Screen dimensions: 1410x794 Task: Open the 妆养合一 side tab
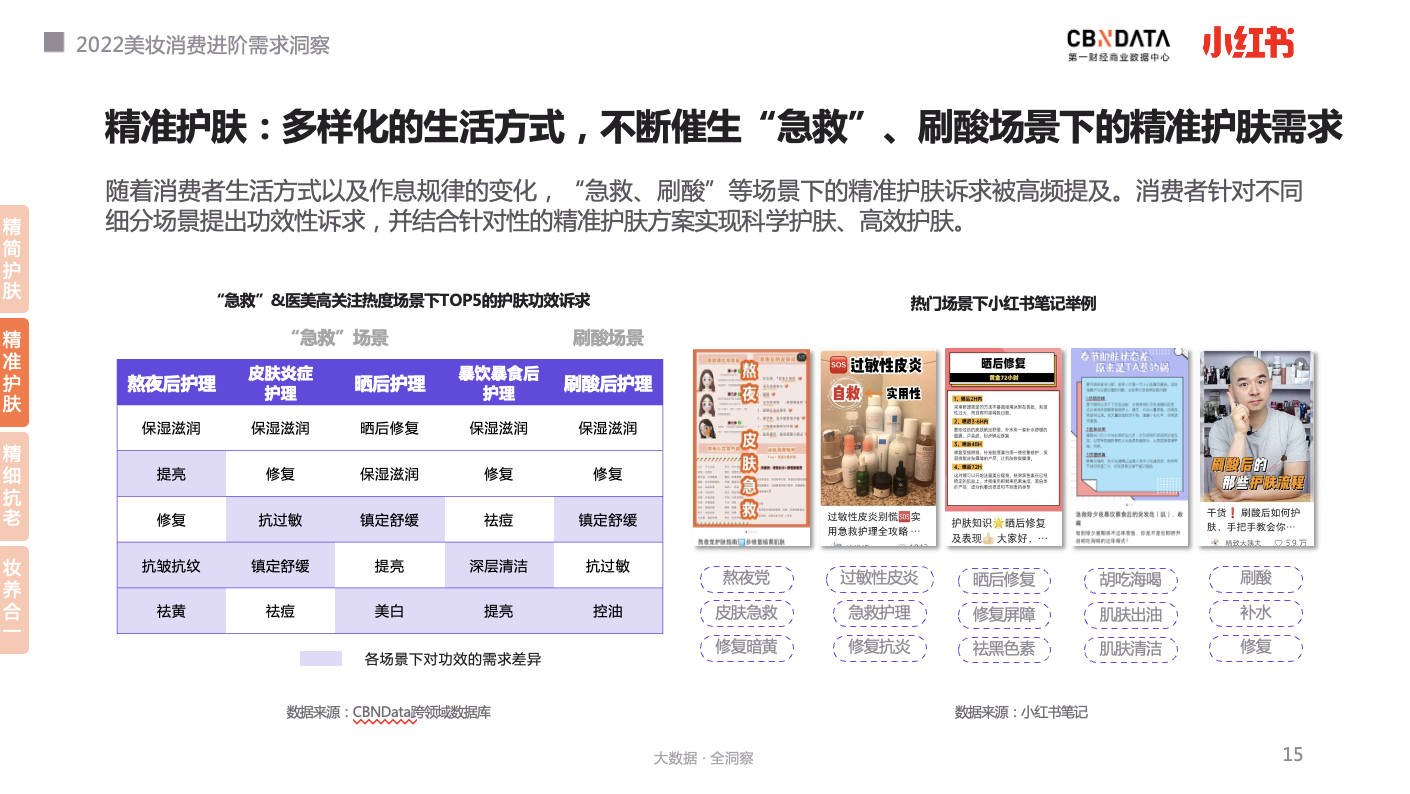point(13,599)
